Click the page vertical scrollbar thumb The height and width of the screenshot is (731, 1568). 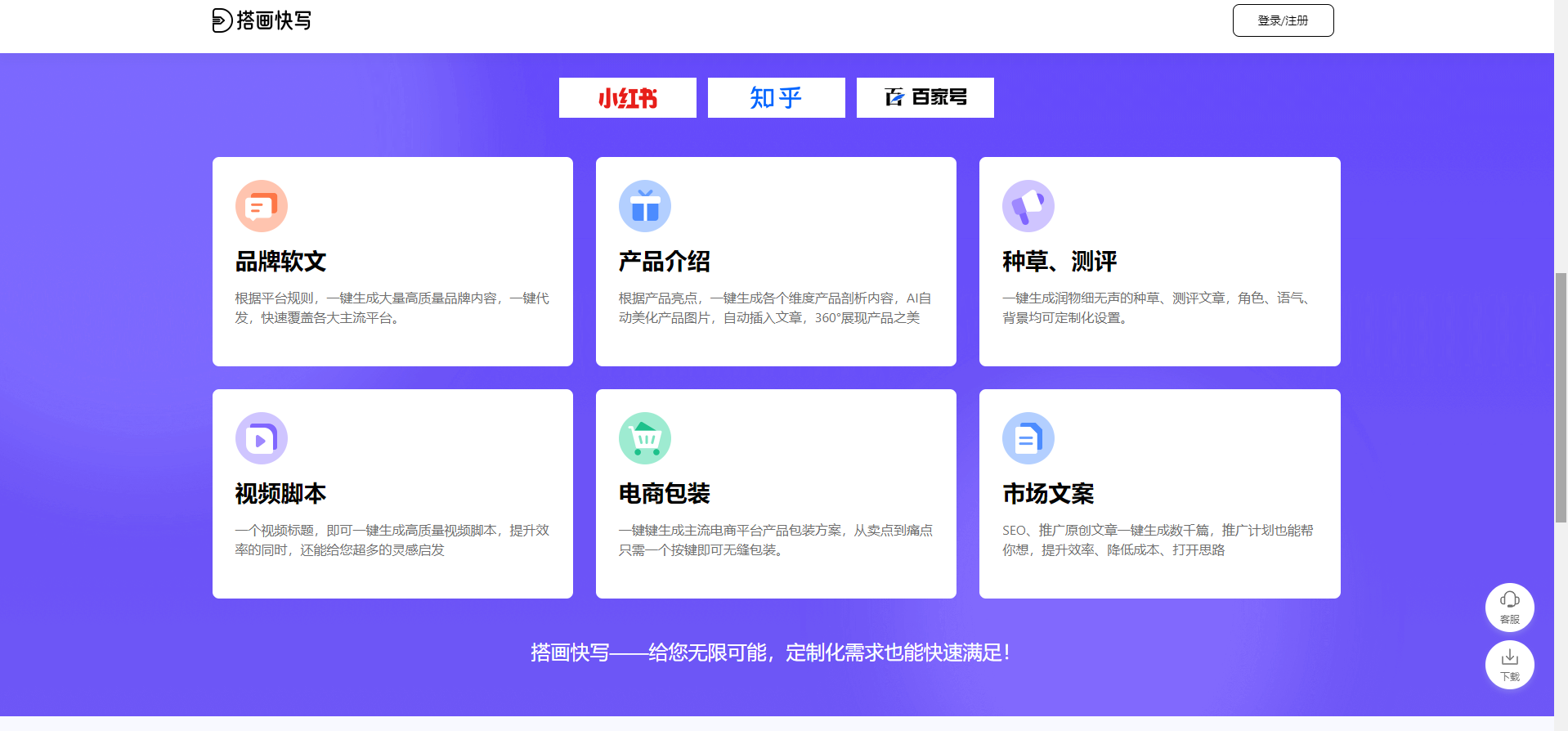pos(1561,397)
